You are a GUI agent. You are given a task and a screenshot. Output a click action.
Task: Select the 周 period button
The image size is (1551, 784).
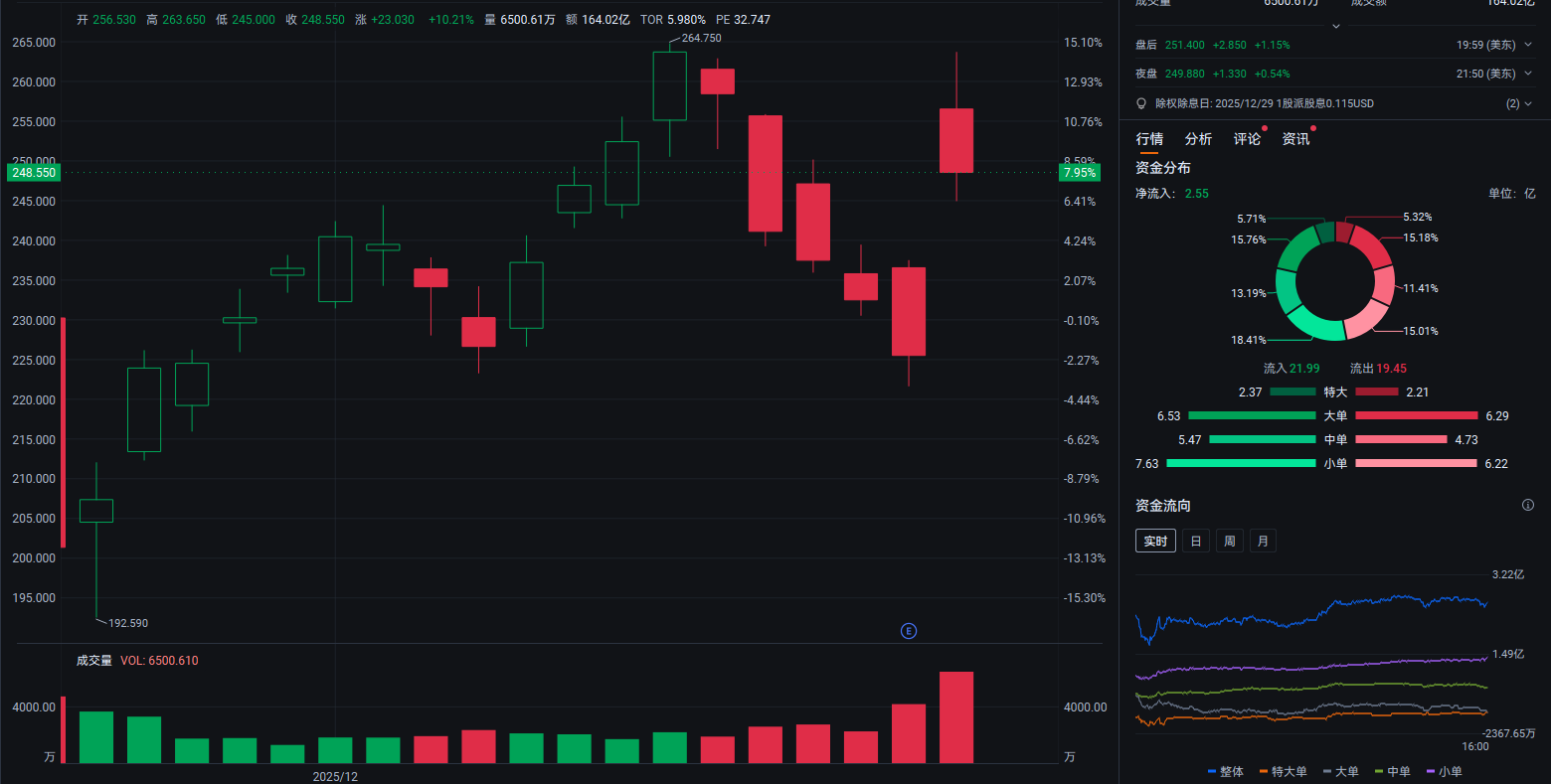1230,541
